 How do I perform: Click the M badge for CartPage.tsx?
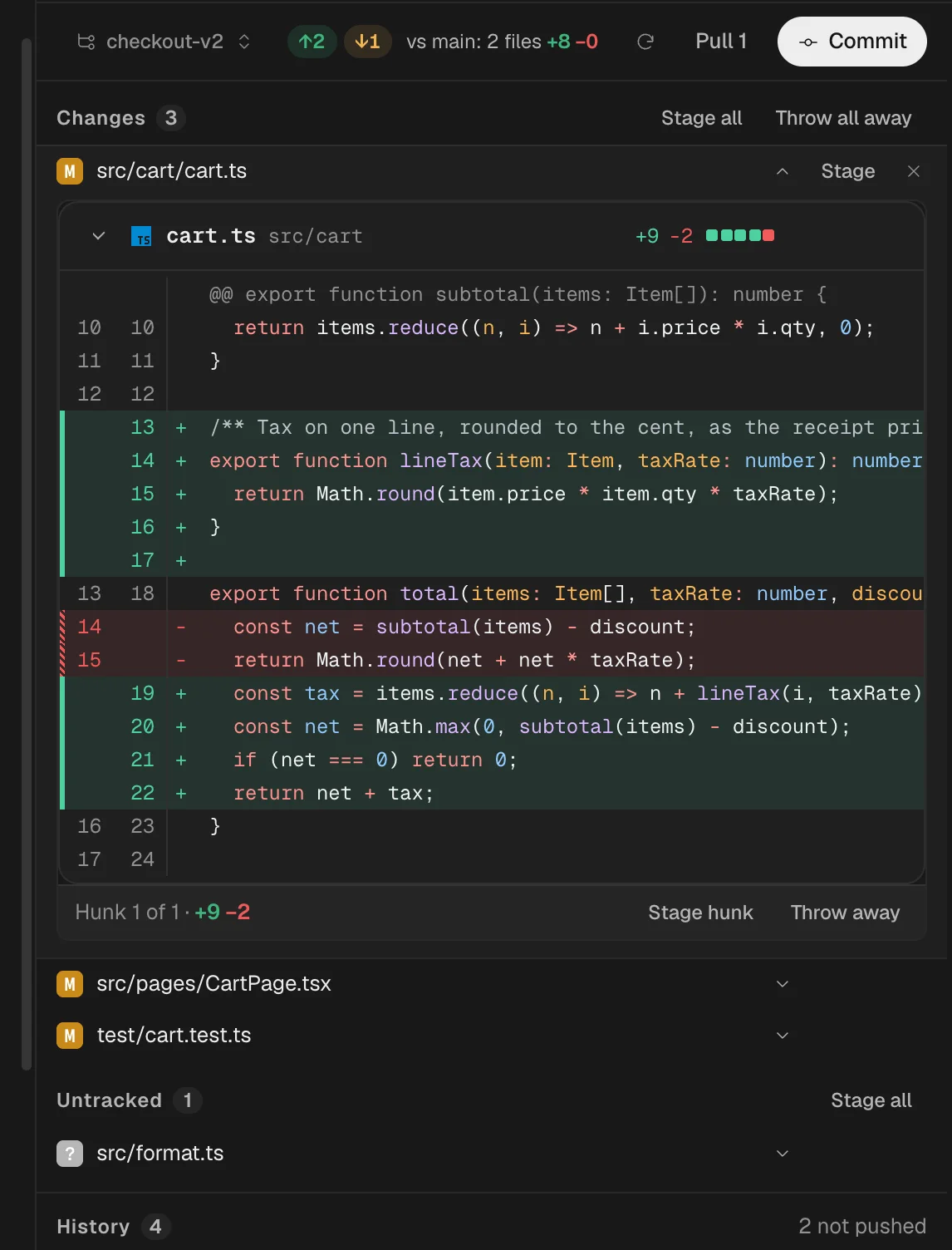[x=70, y=984]
